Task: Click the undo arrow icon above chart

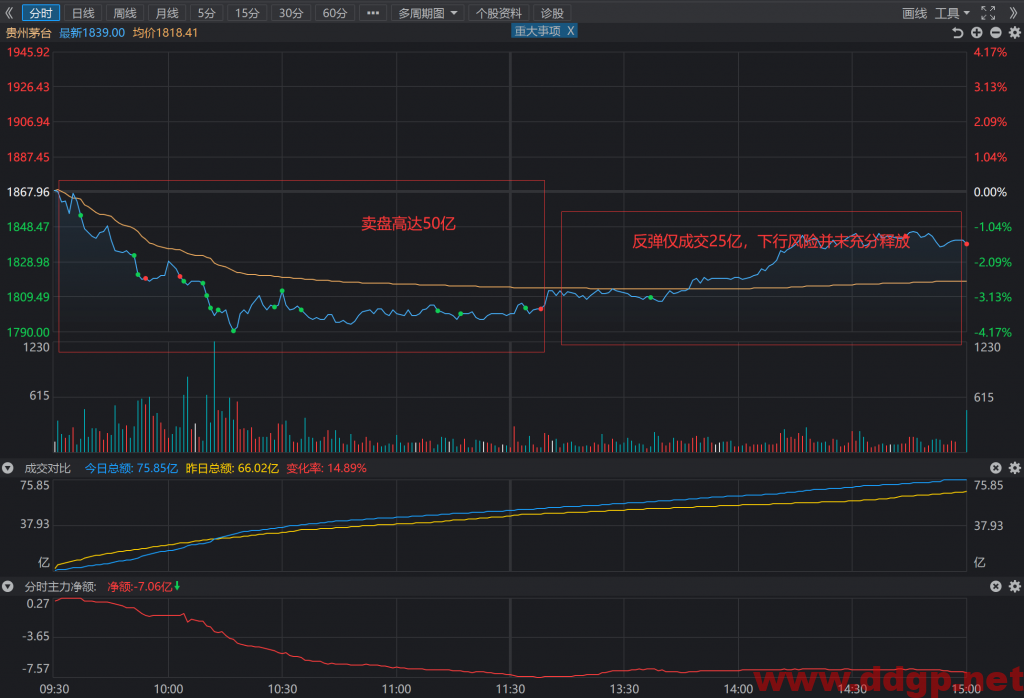Action: (957, 33)
